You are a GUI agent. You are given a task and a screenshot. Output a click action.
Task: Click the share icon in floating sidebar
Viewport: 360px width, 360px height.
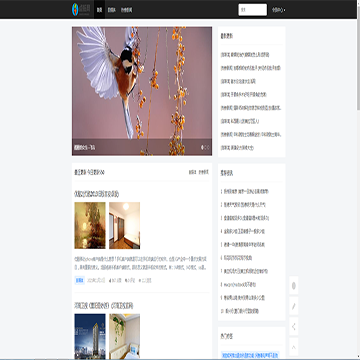click(x=294, y=326)
